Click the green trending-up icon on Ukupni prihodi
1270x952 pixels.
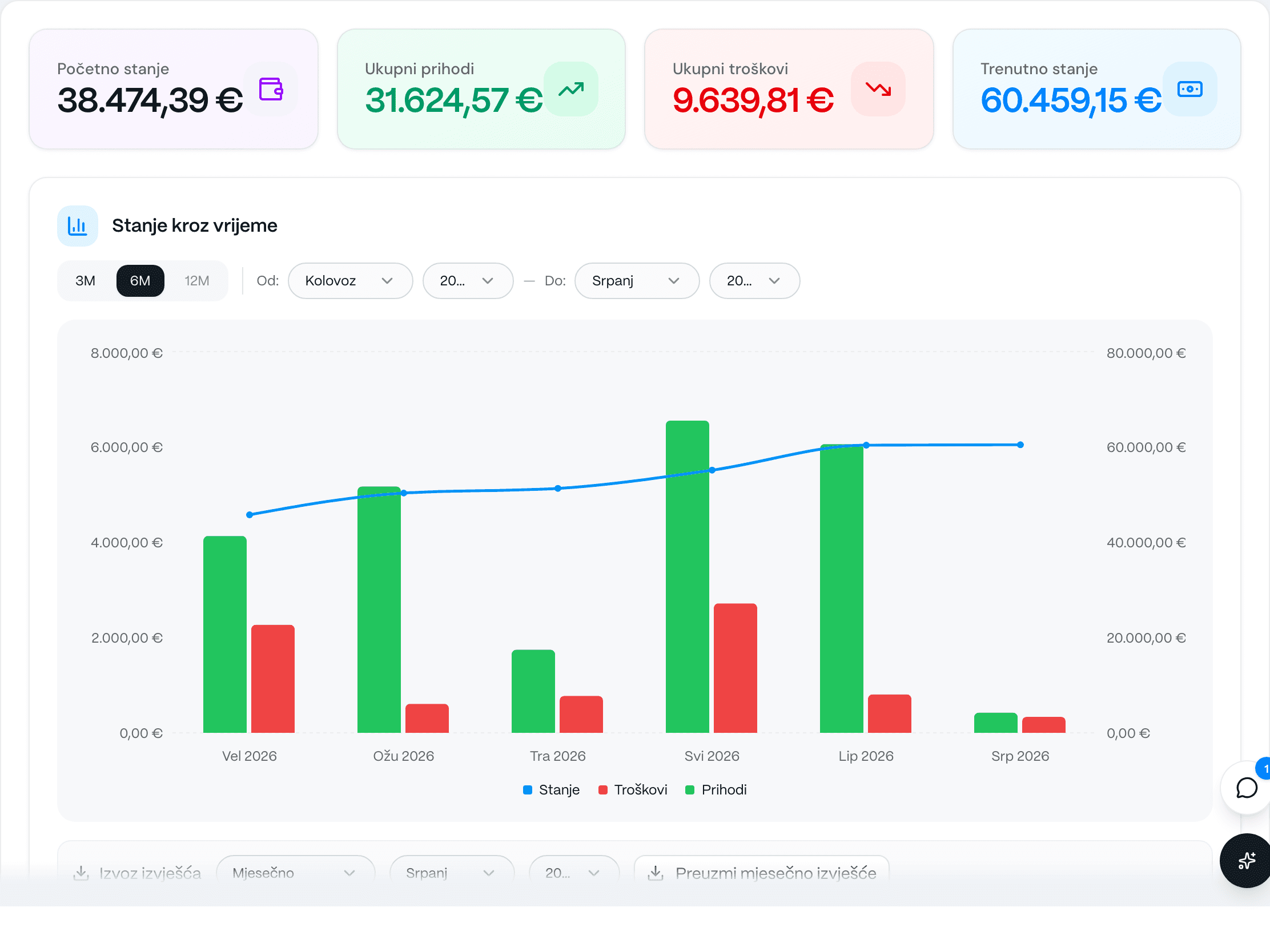(x=571, y=89)
